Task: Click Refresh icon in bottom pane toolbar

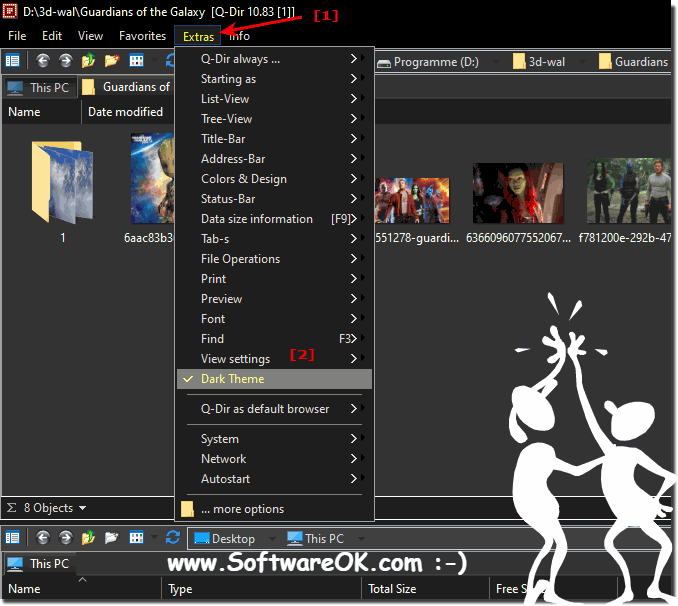Action: (173, 538)
